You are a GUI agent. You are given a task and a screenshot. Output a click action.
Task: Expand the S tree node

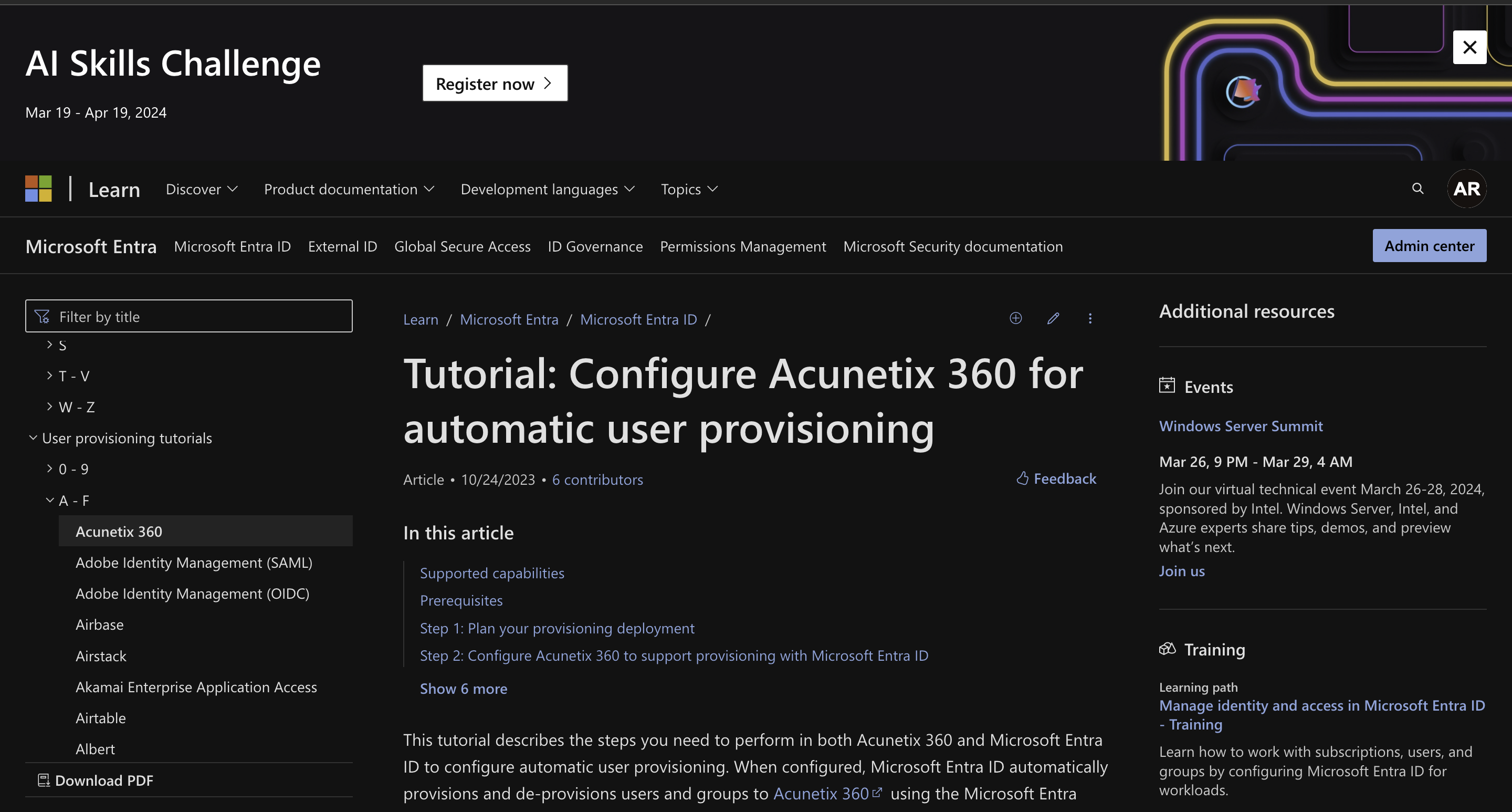[x=49, y=345]
